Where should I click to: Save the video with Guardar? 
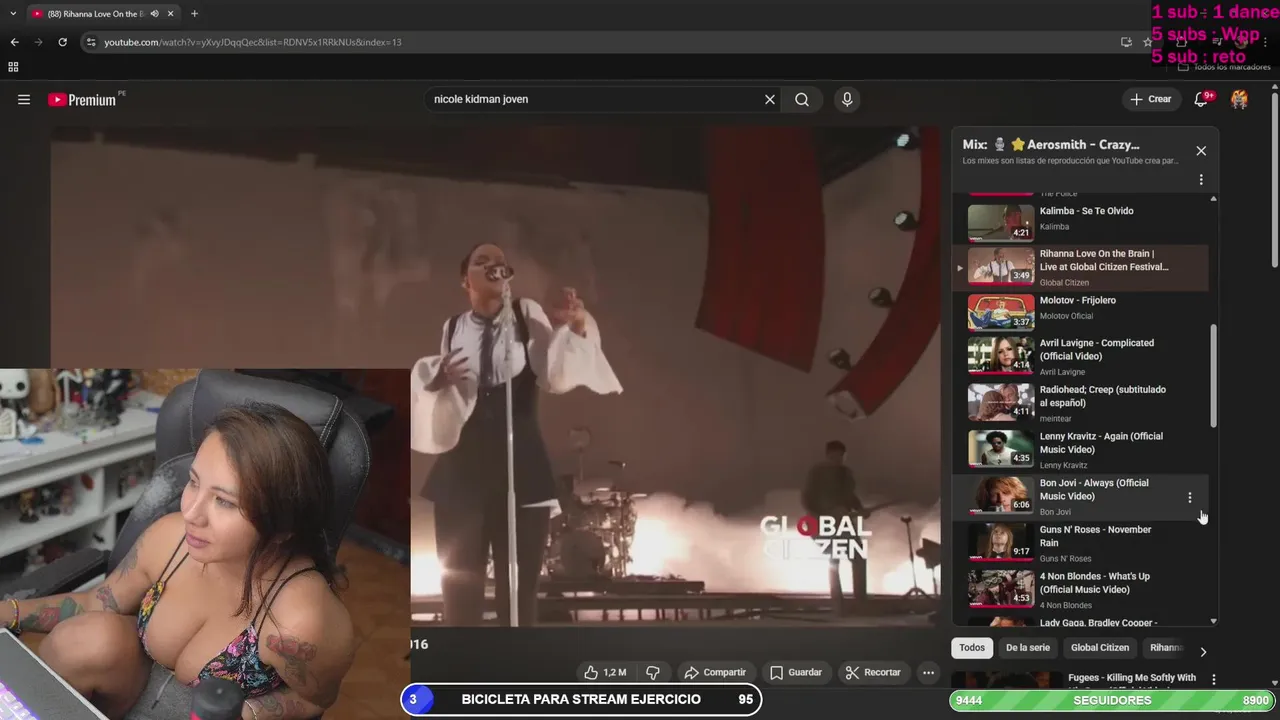point(796,672)
